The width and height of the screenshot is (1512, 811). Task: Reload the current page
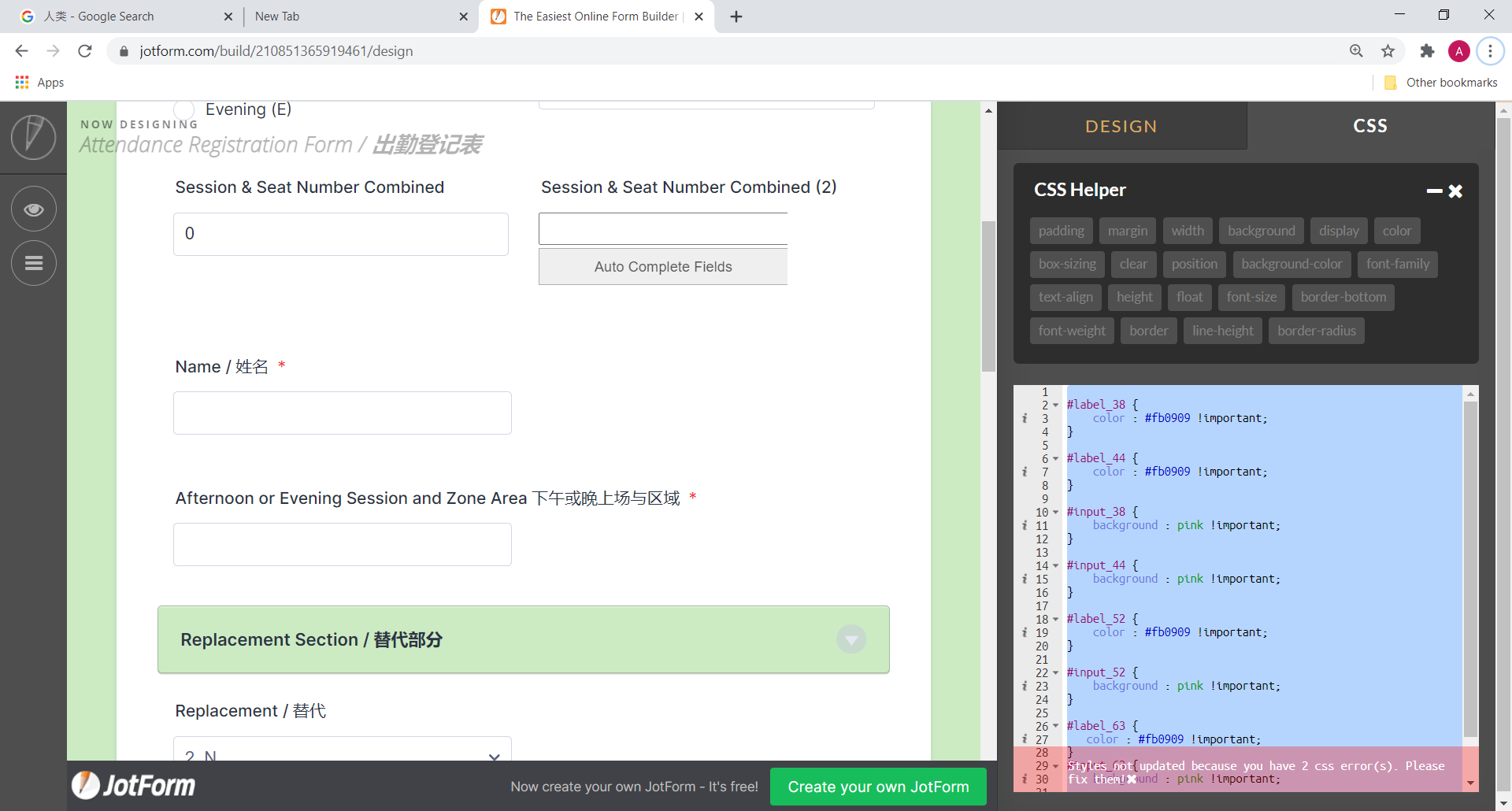[x=85, y=51]
